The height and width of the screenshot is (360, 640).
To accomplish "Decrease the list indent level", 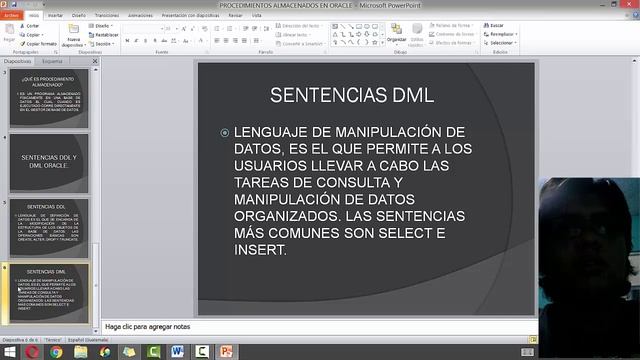I will (x=246, y=29).
